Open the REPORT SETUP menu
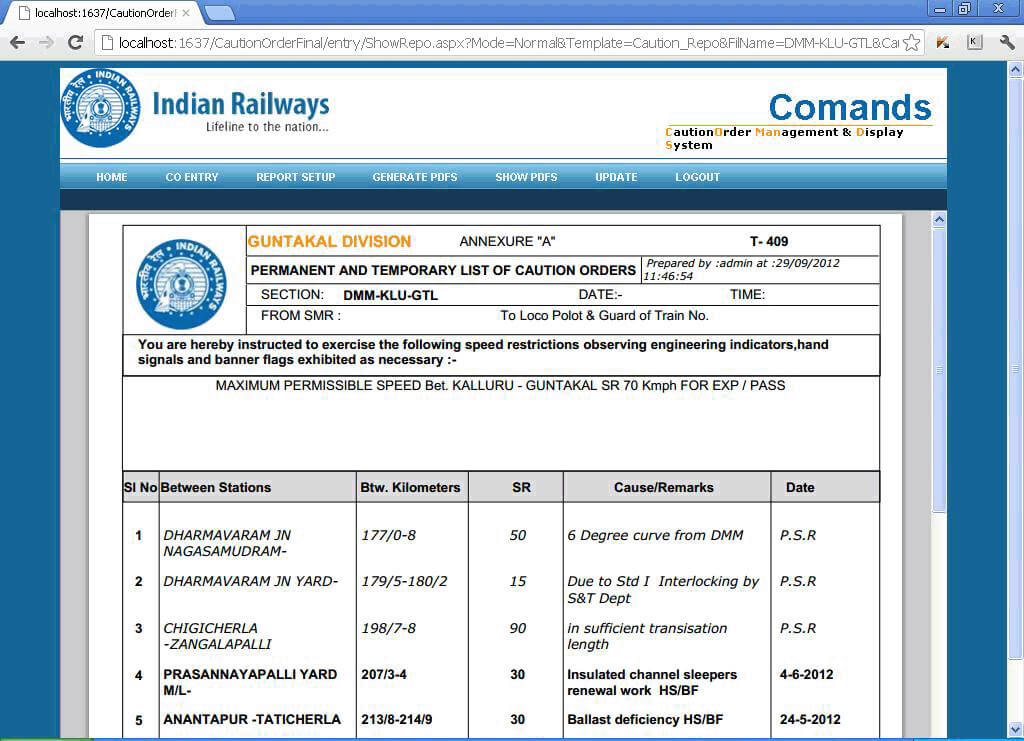This screenshot has width=1024, height=741. pos(296,177)
